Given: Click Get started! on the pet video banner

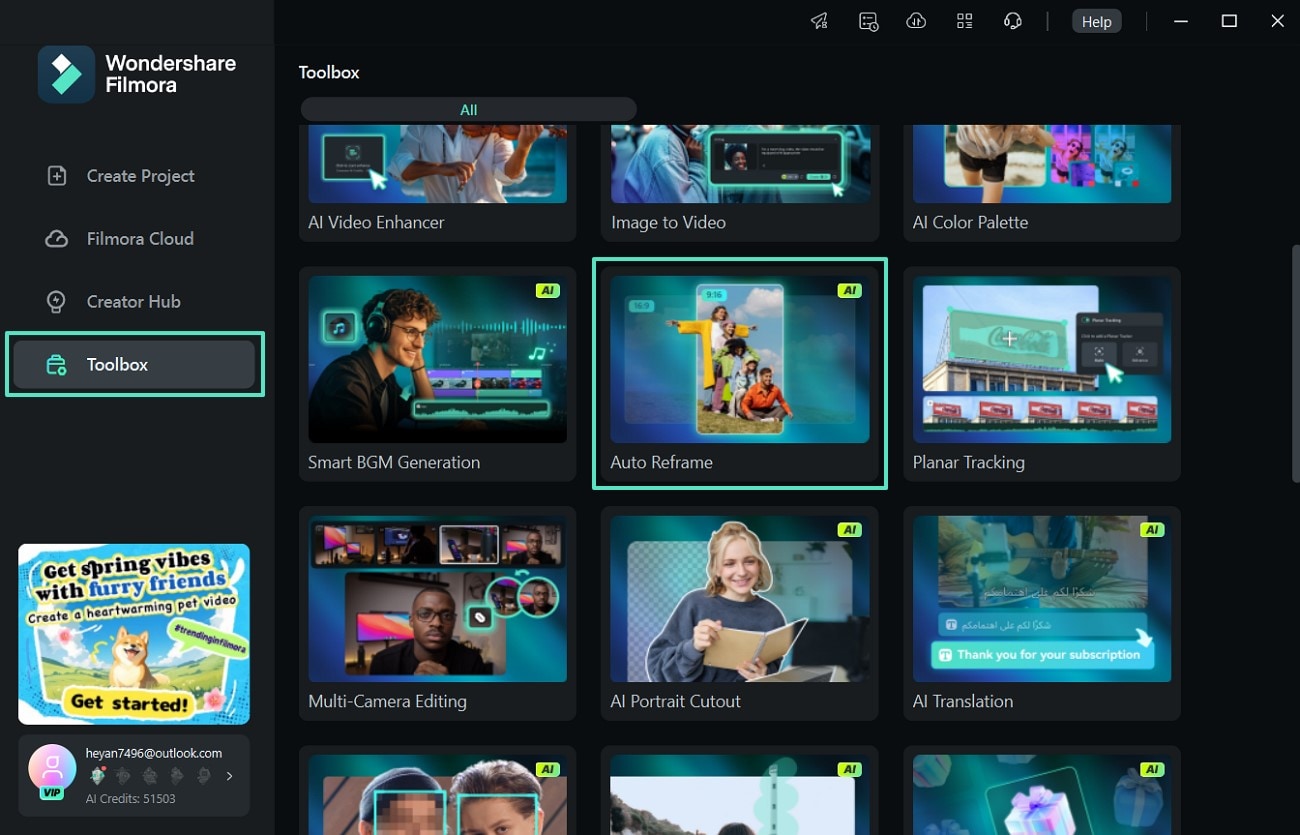Looking at the screenshot, I should 129,701.
